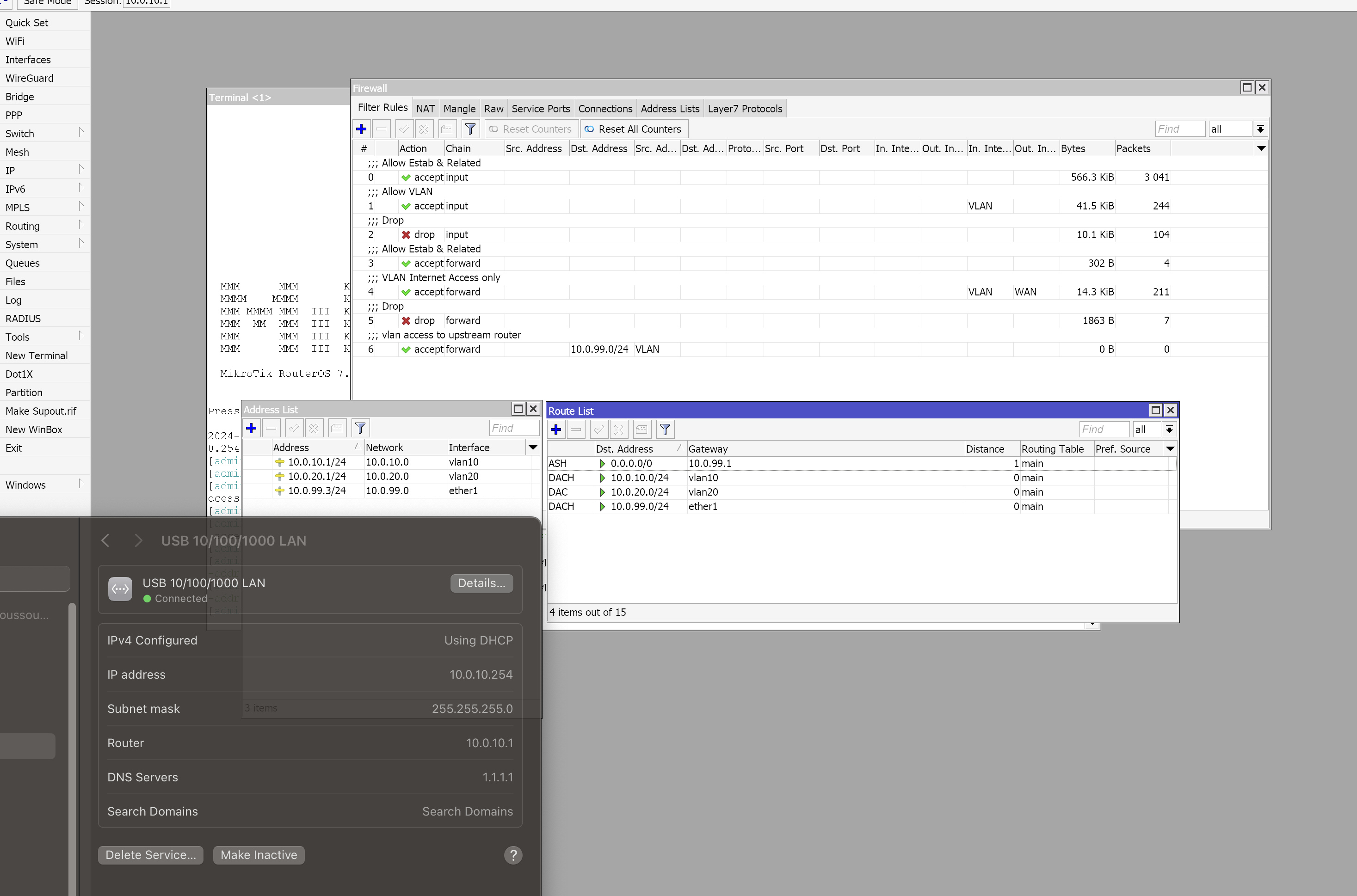1357x896 pixels.
Task: Open the Address Lists tab
Action: 670,109
